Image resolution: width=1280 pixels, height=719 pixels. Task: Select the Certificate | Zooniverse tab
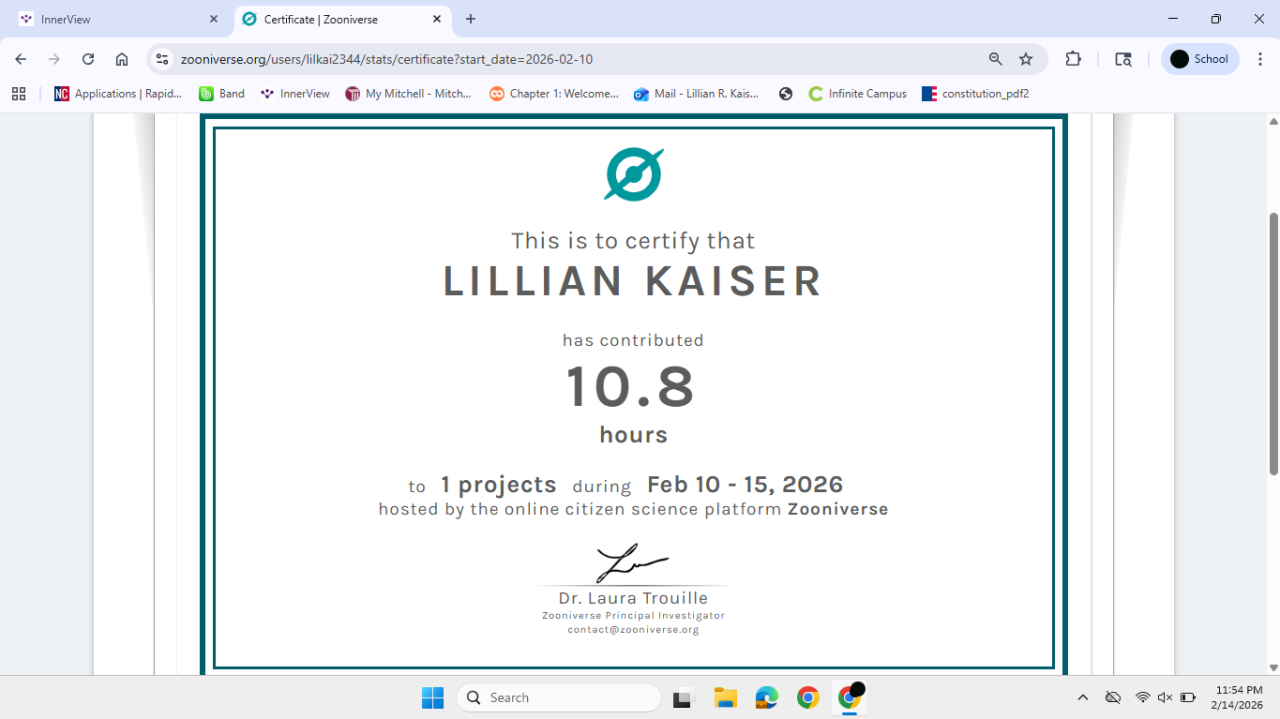pyautogui.click(x=342, y=19)
